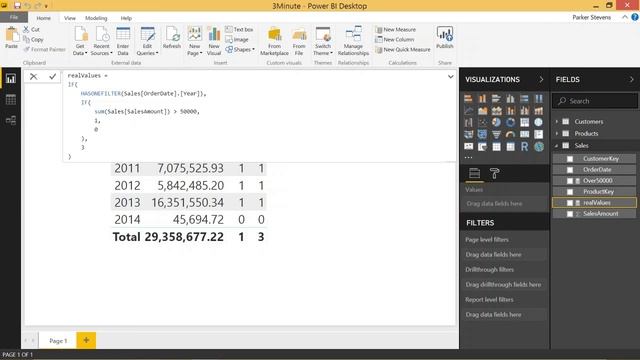Click Refresh in the ribbon
Image resolution: width=640 pixels, height=360 pixels.
point(172,38)
